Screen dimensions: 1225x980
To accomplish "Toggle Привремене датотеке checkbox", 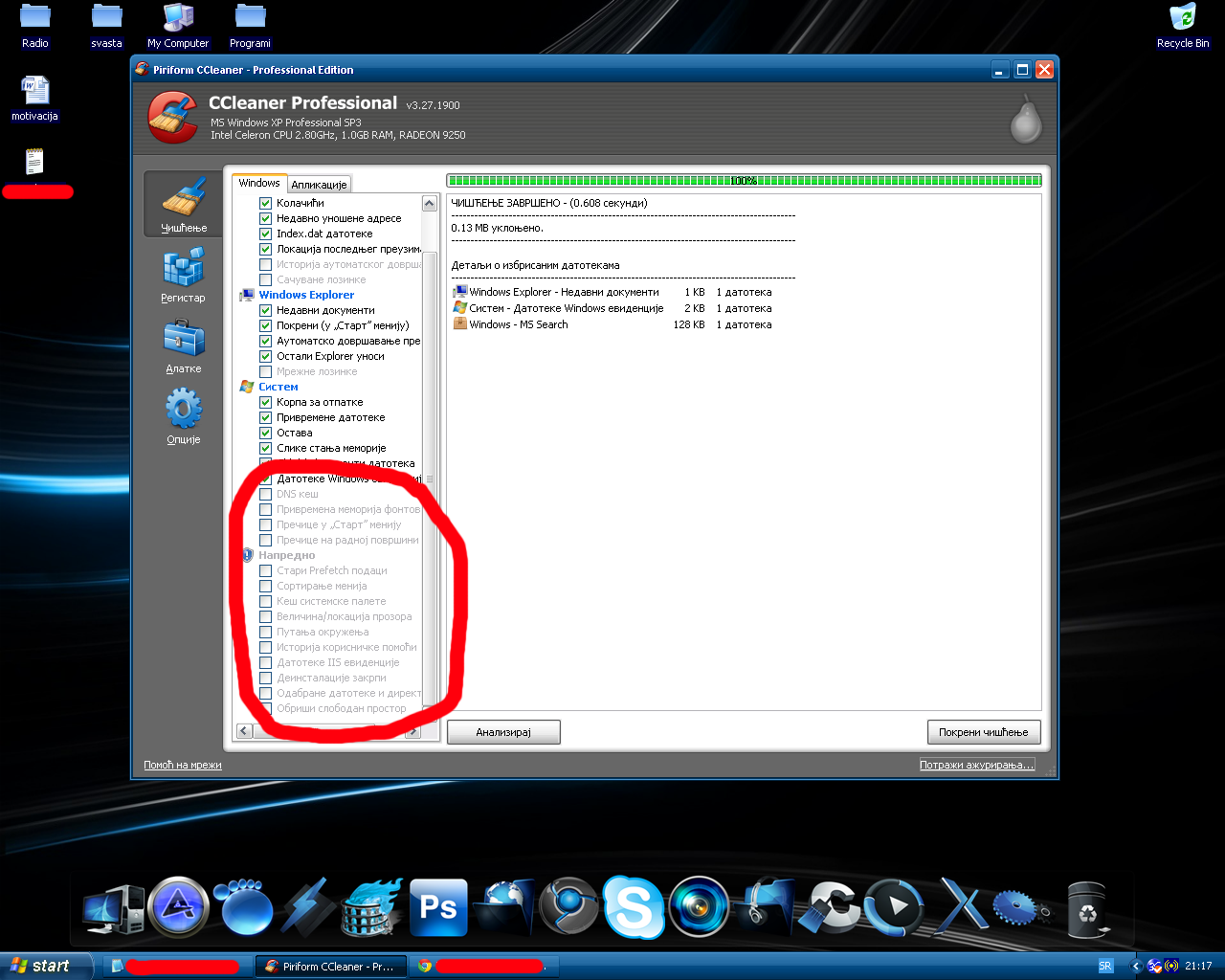I will pos(266,417).
